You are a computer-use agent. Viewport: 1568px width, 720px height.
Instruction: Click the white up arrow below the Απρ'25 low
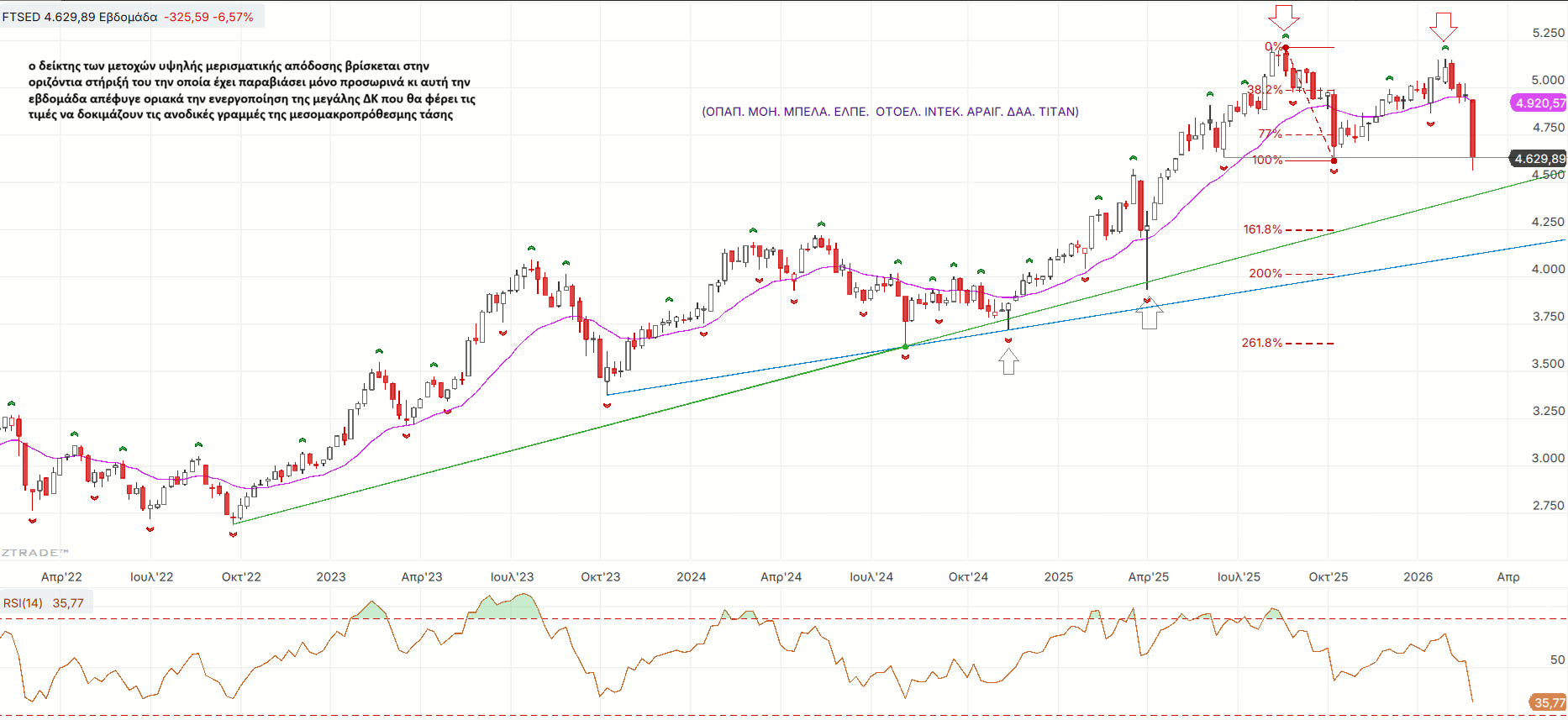click(x=1150, y=316)
